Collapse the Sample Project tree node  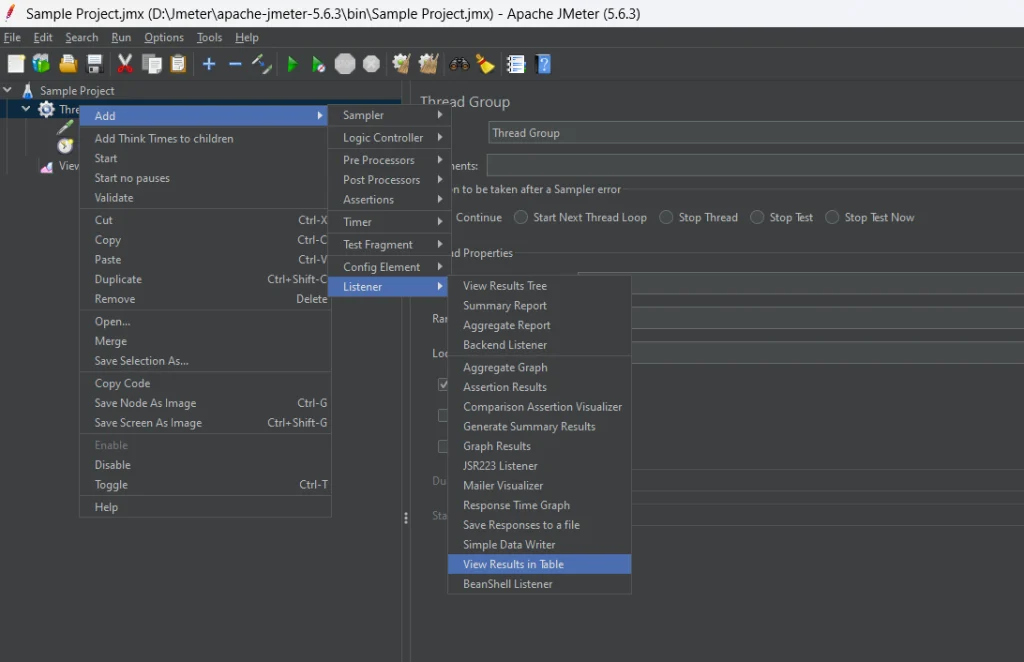pos(8,90)
